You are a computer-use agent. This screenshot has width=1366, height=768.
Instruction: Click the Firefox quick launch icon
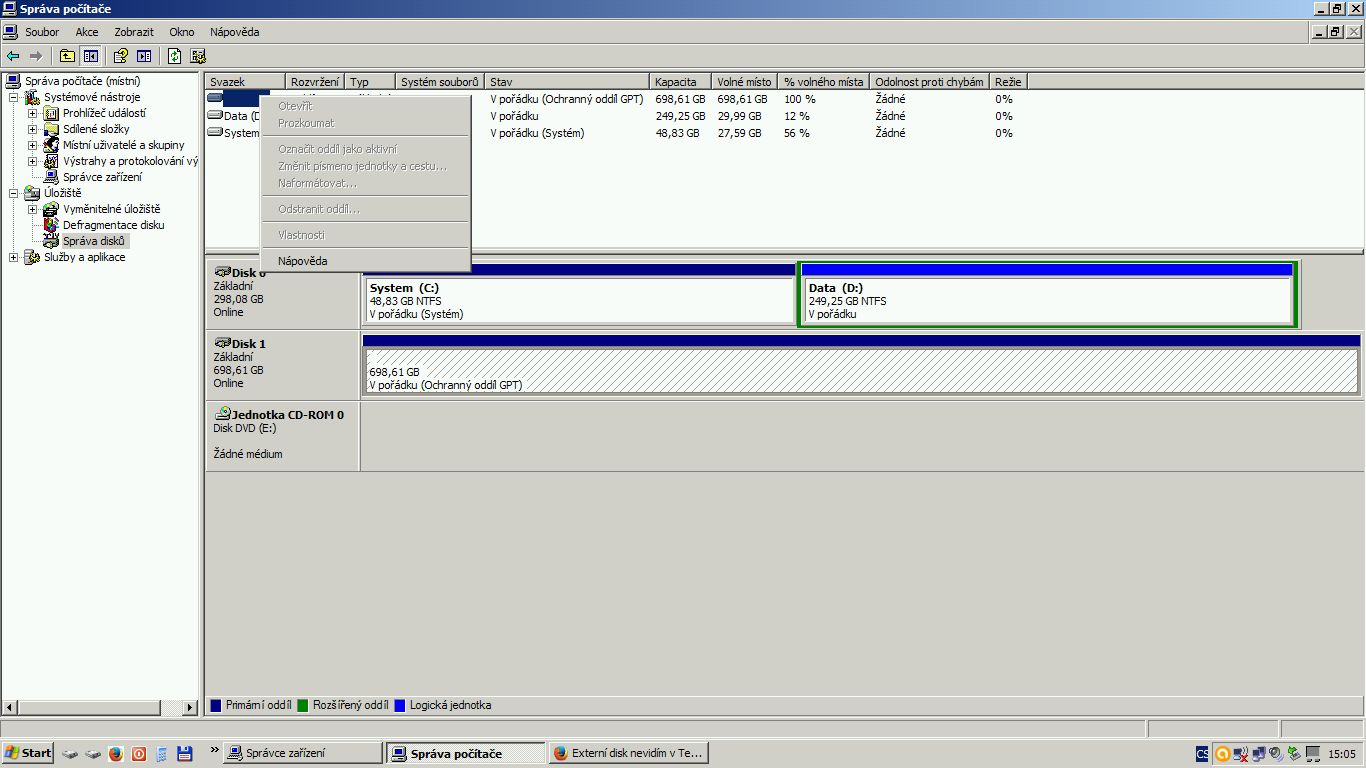[116, 753]
